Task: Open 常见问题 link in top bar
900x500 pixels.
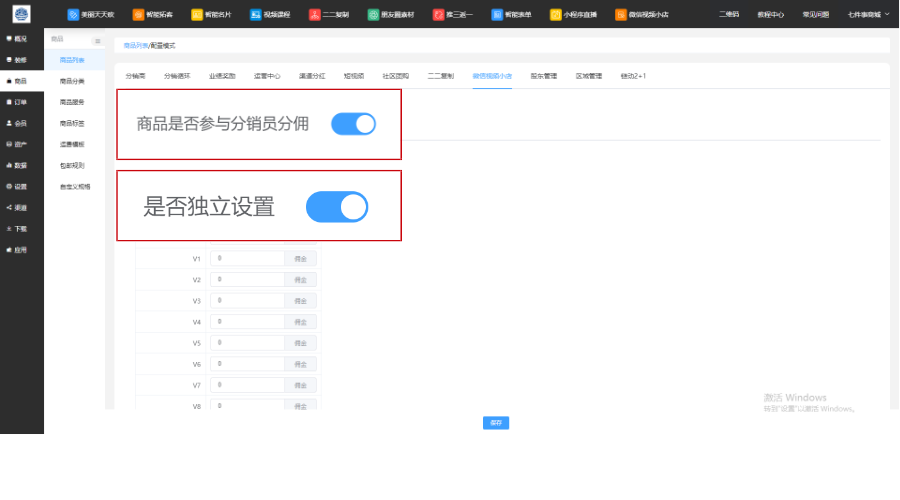Action: pyautogui.click(x=816, y=14)
